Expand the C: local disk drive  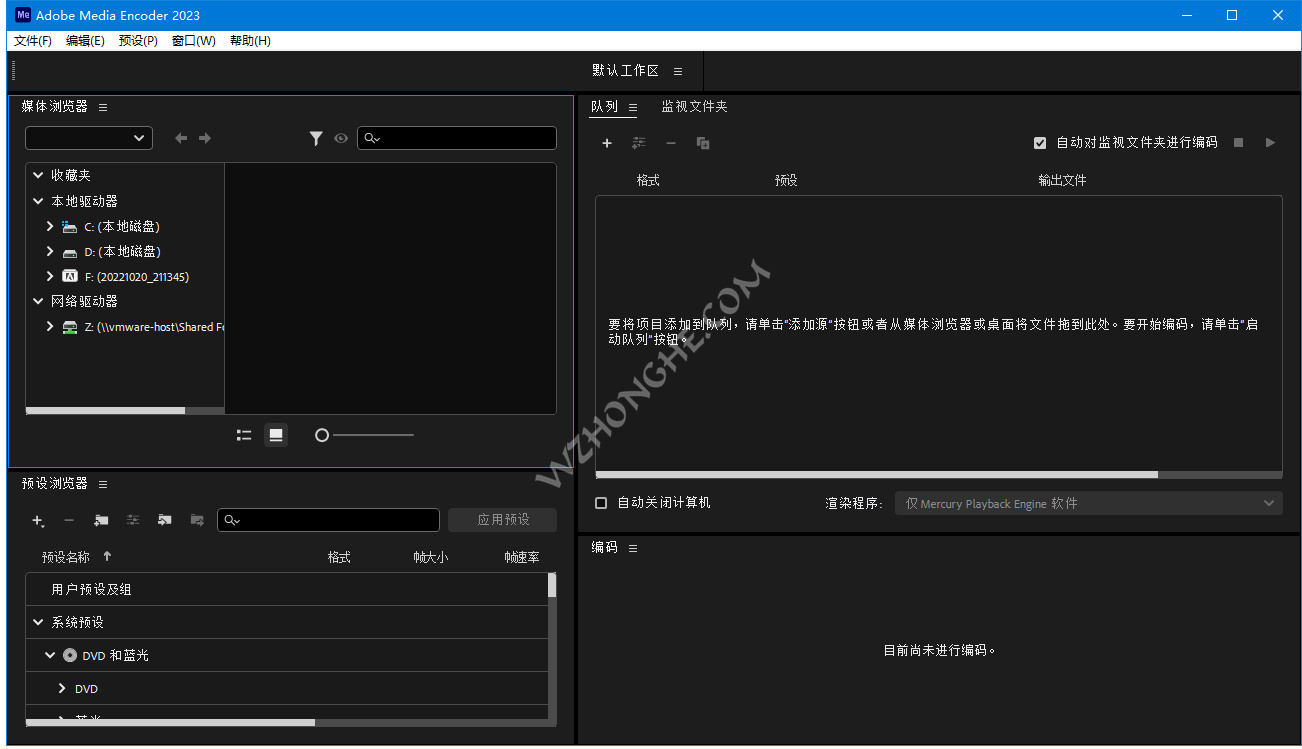[x=48, y=226]
